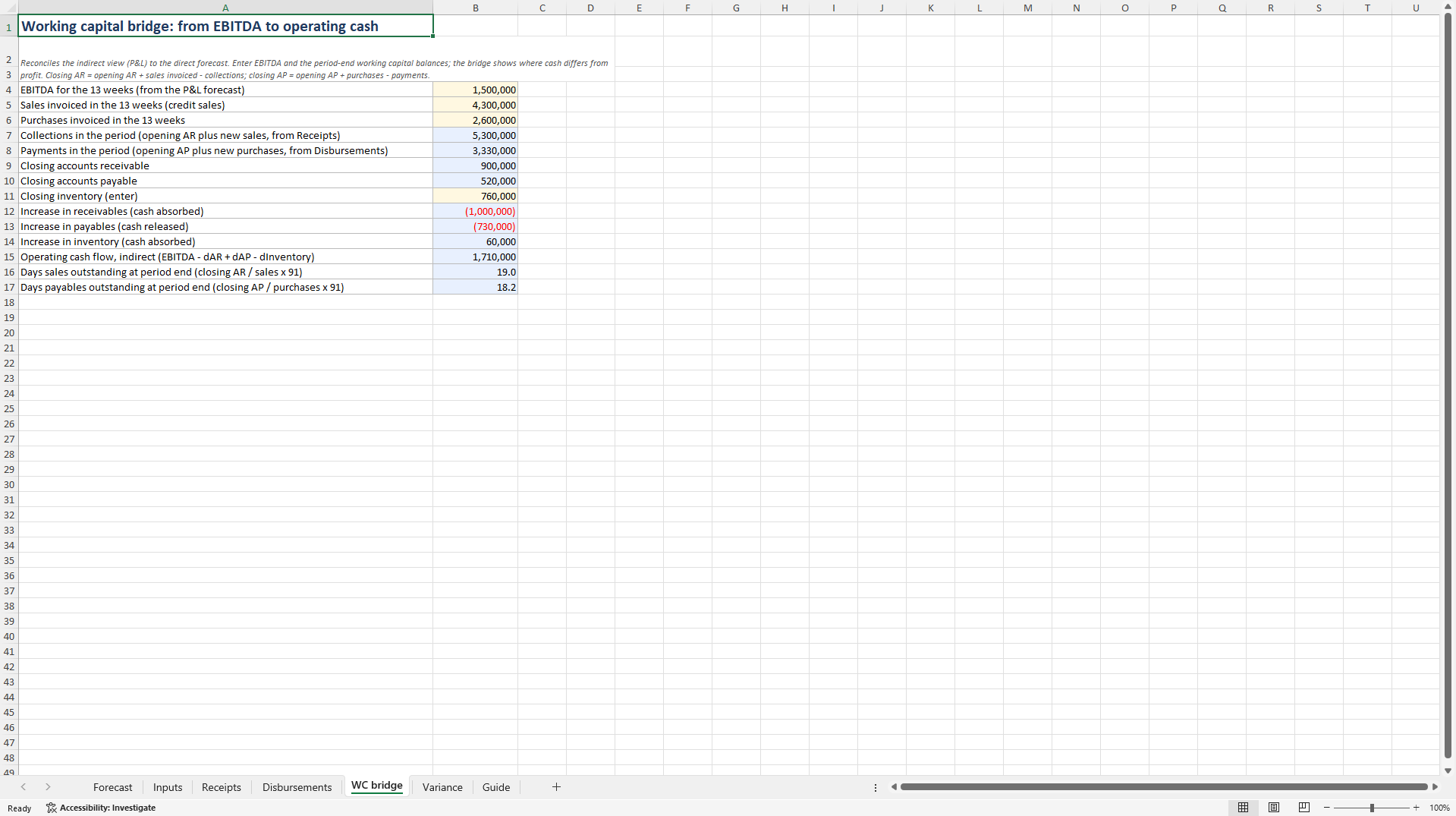Select title cell Working capital bridge

coord(225,26)
